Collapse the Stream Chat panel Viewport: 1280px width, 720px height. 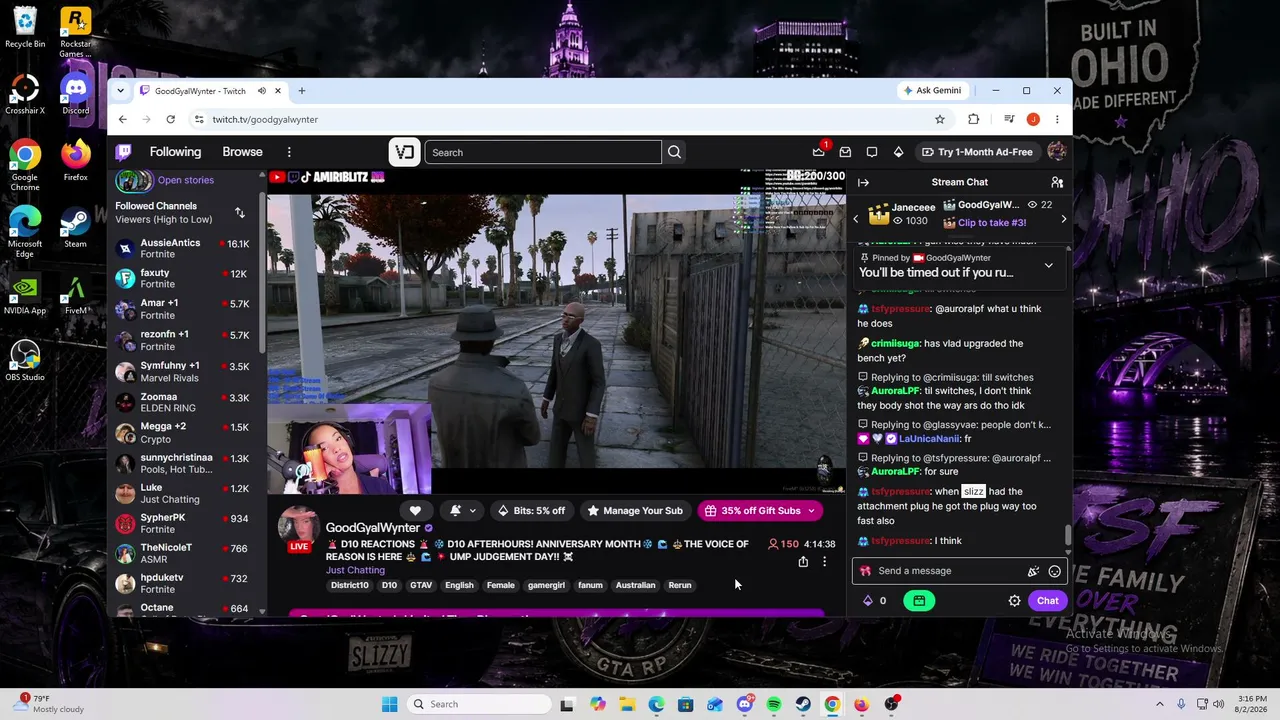point(863,182)
